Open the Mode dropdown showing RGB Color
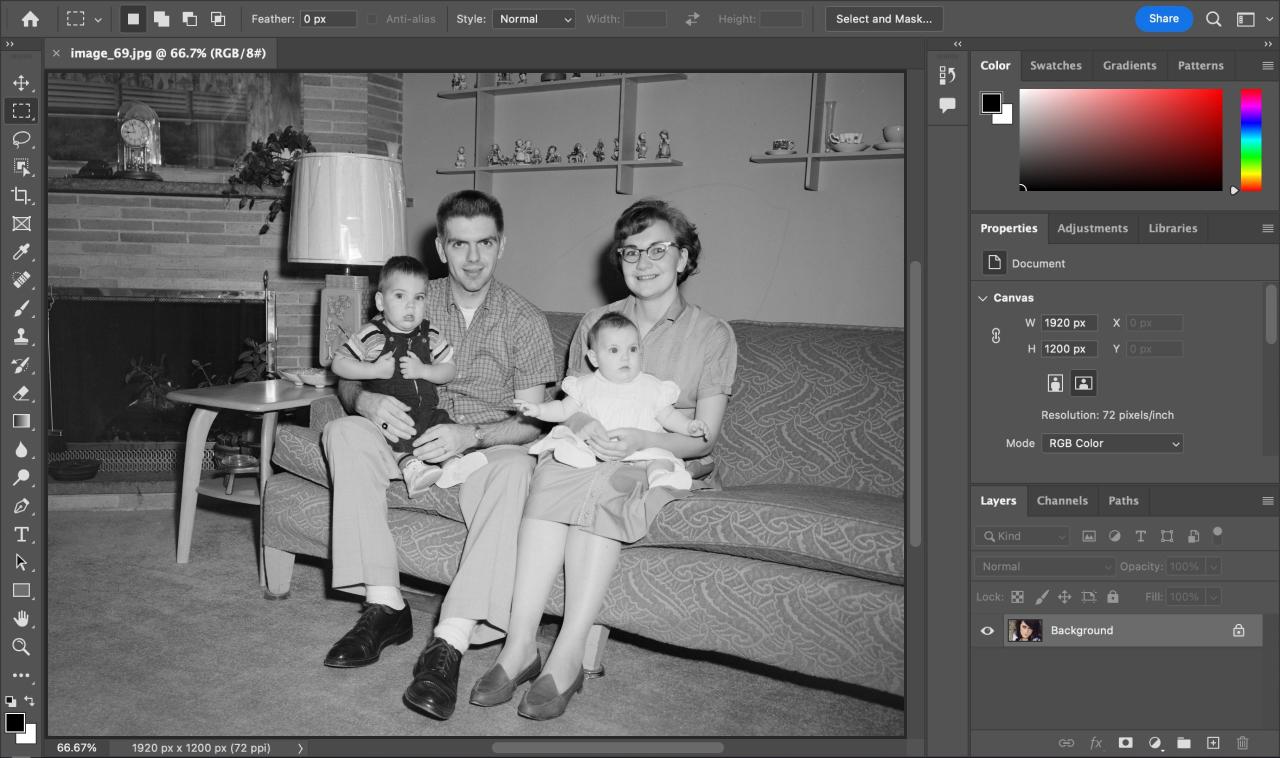The height and width of the screenshot is (758, 1280). (x=1112, y=443)
